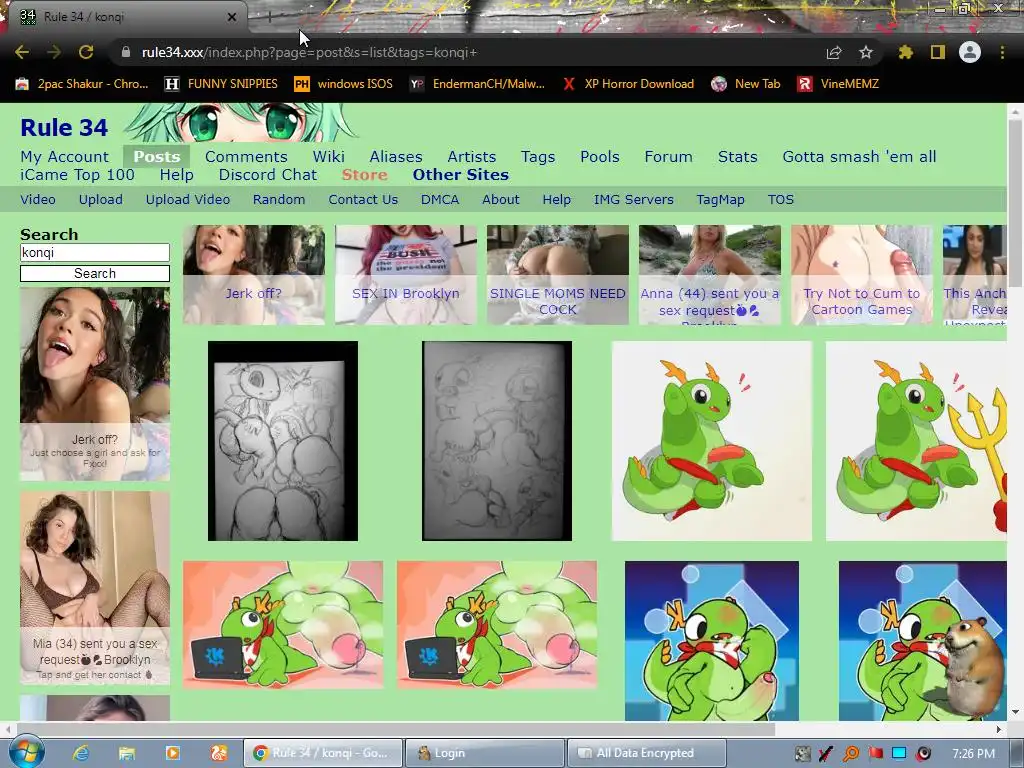Image resolution: width=1024 pixels, height=768 pixels.
Task: Click the Random link
Action: coord(279,200)
